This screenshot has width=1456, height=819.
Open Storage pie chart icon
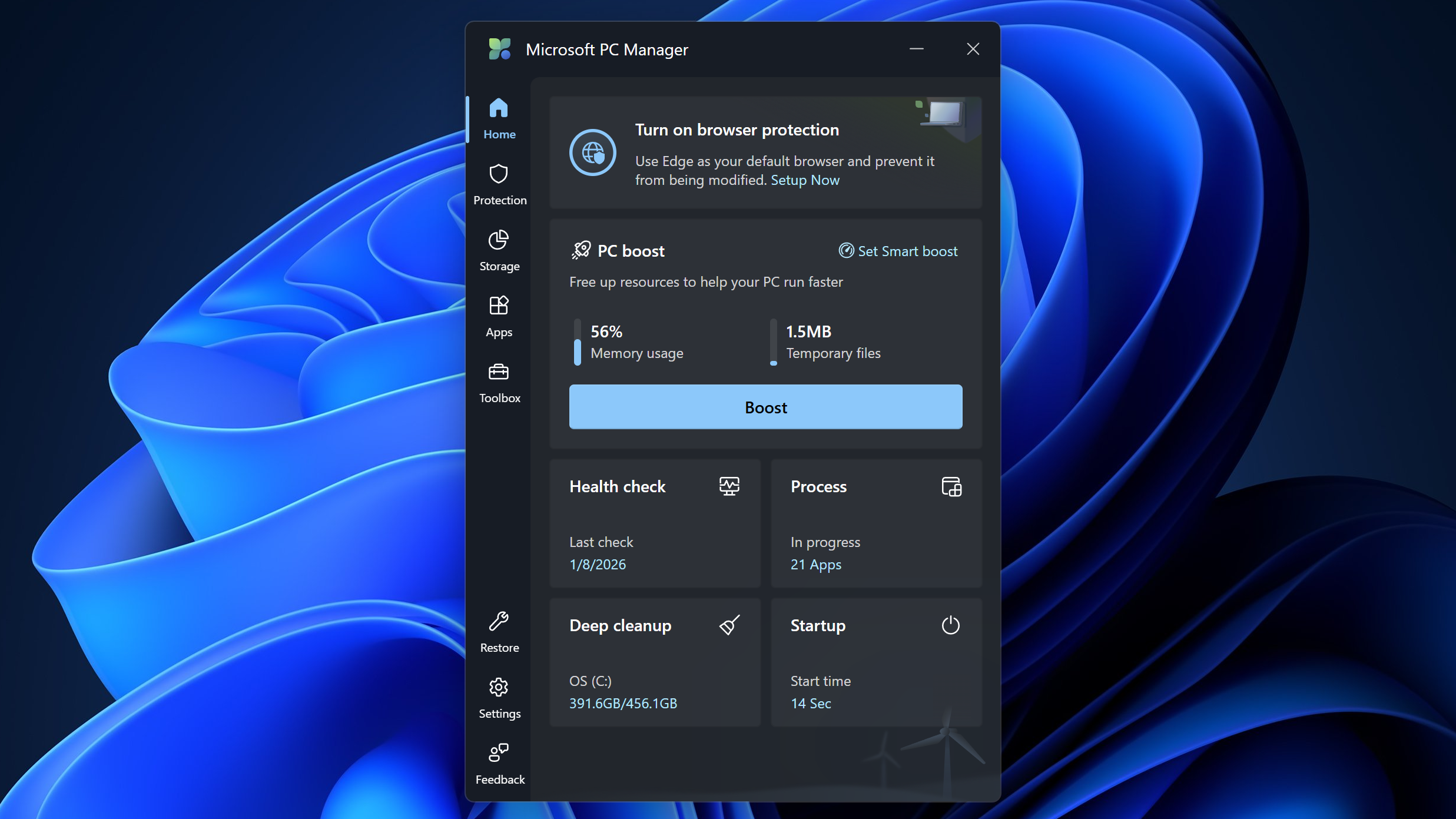[x=498, y=240]
